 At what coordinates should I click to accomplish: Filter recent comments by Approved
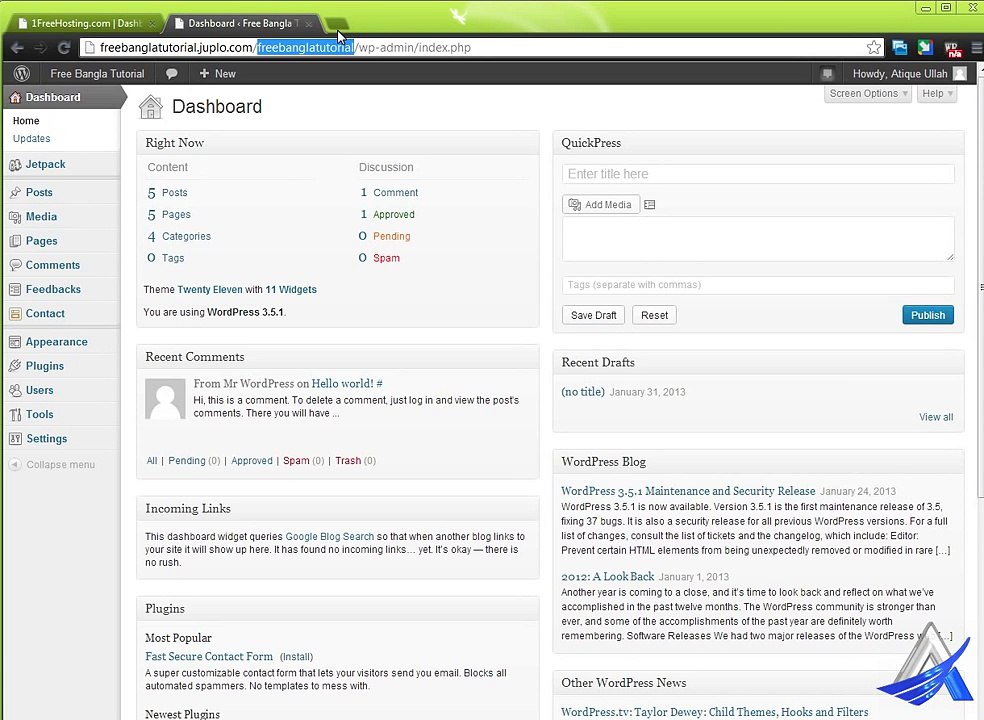point(252,461)
